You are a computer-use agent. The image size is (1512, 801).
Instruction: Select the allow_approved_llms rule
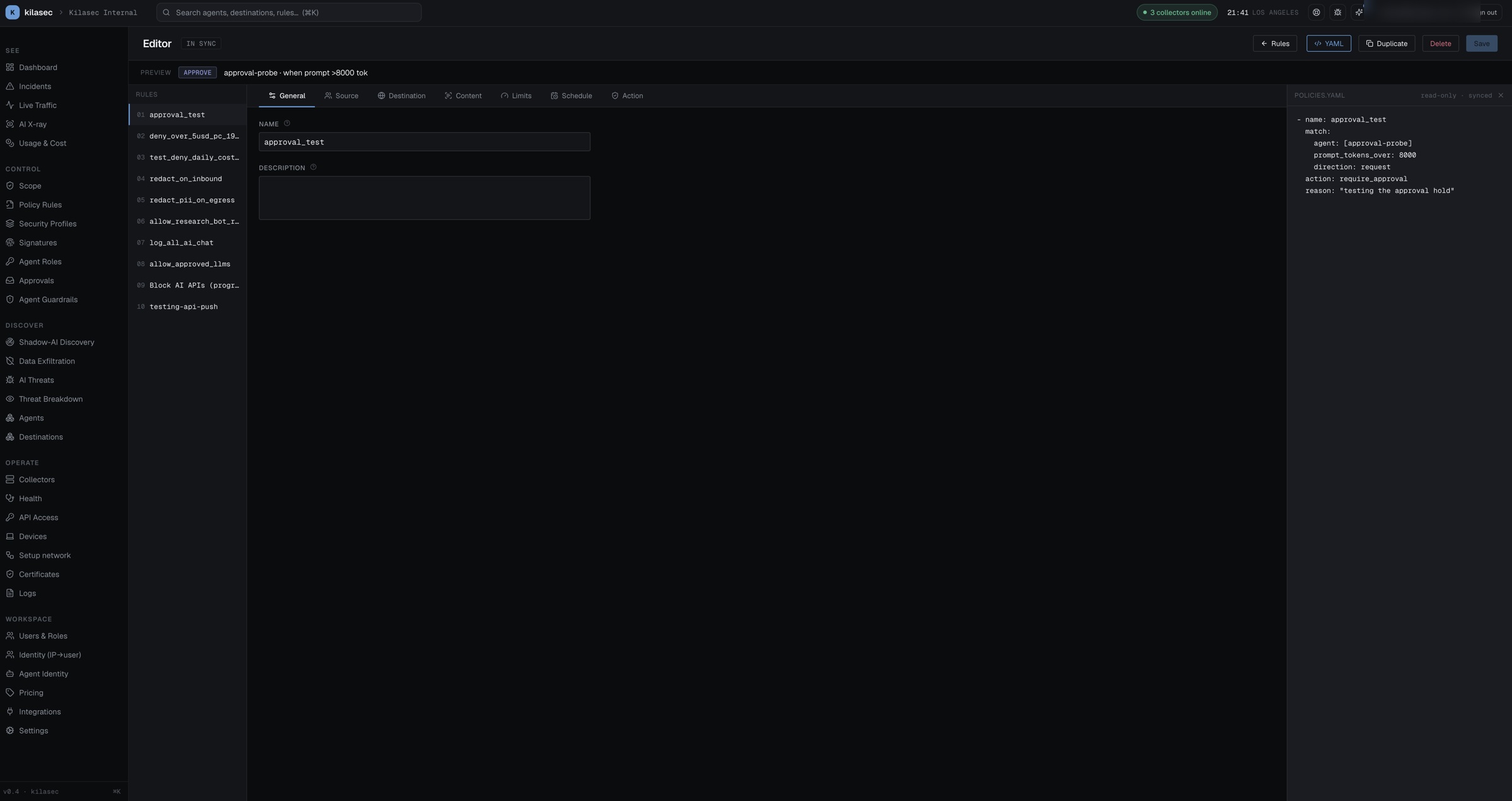coord(188,264)
